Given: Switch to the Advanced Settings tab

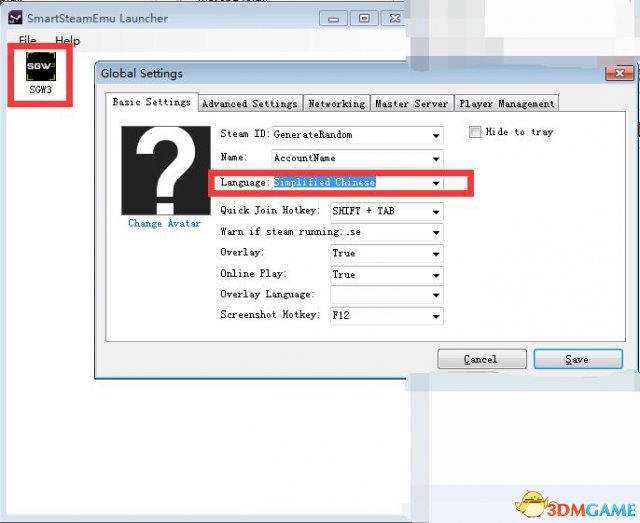Looking at the screenshot, I should tap(249, 103).
